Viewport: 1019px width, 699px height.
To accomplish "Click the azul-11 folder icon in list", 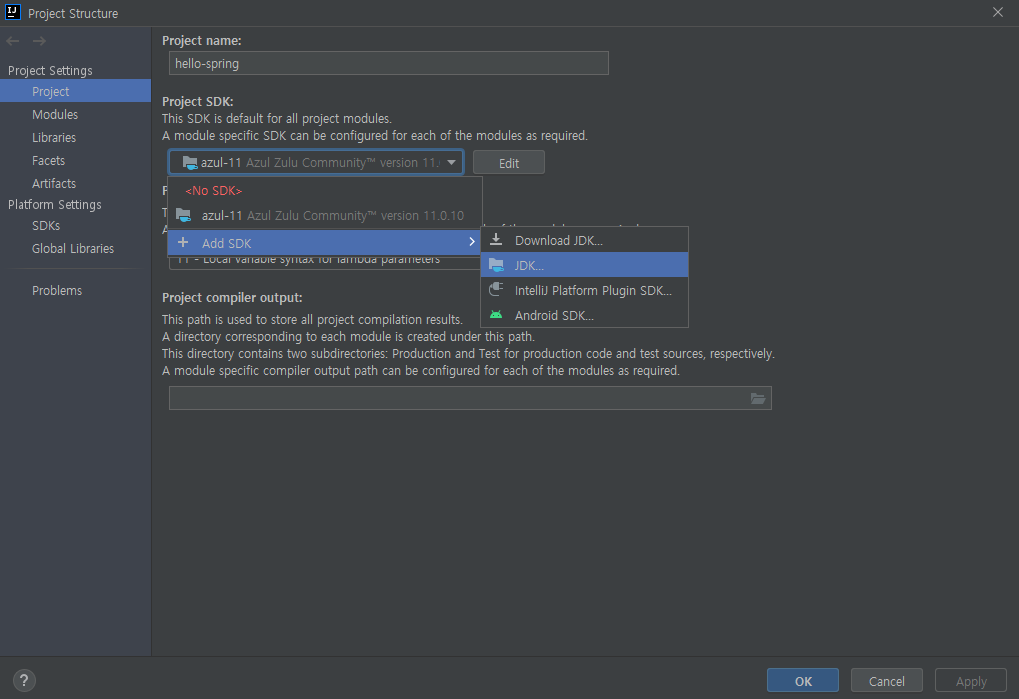I will tap(184, 215).
